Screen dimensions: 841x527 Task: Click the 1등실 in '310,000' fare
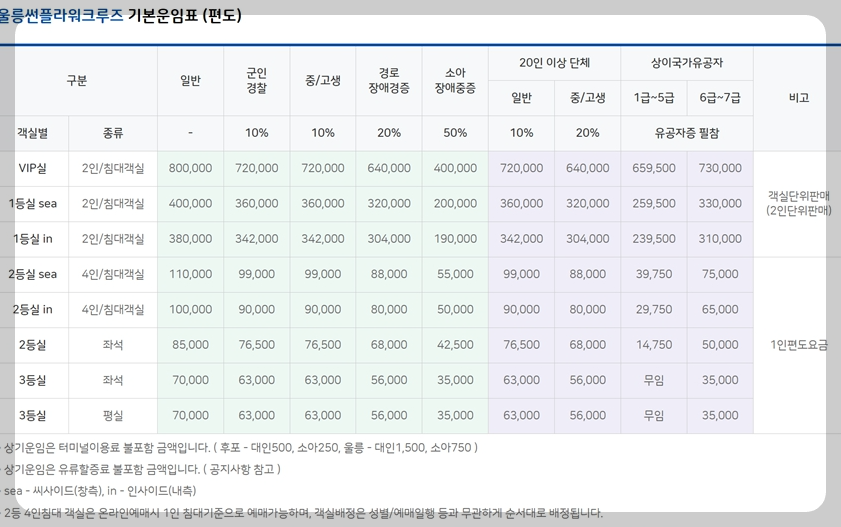pos(720,239)
